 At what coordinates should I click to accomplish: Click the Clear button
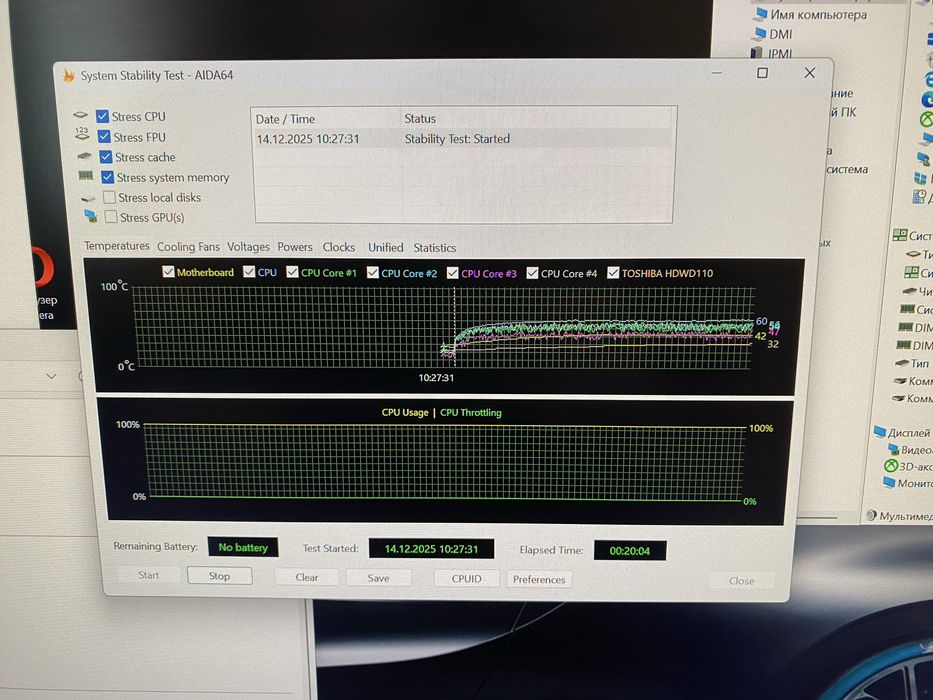tap(306, 577)
